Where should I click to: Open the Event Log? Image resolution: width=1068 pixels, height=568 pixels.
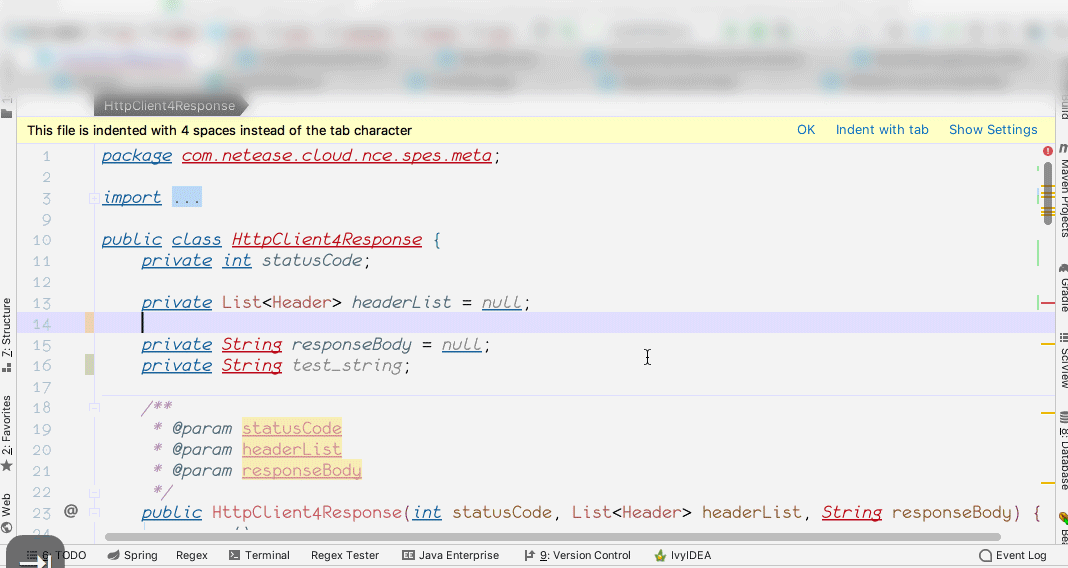1013,555
